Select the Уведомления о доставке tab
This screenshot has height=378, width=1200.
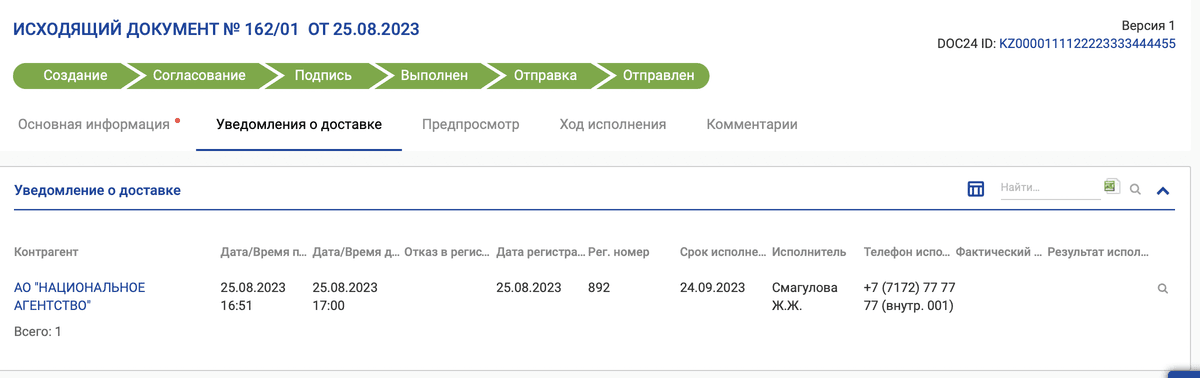tap(299, 125)
